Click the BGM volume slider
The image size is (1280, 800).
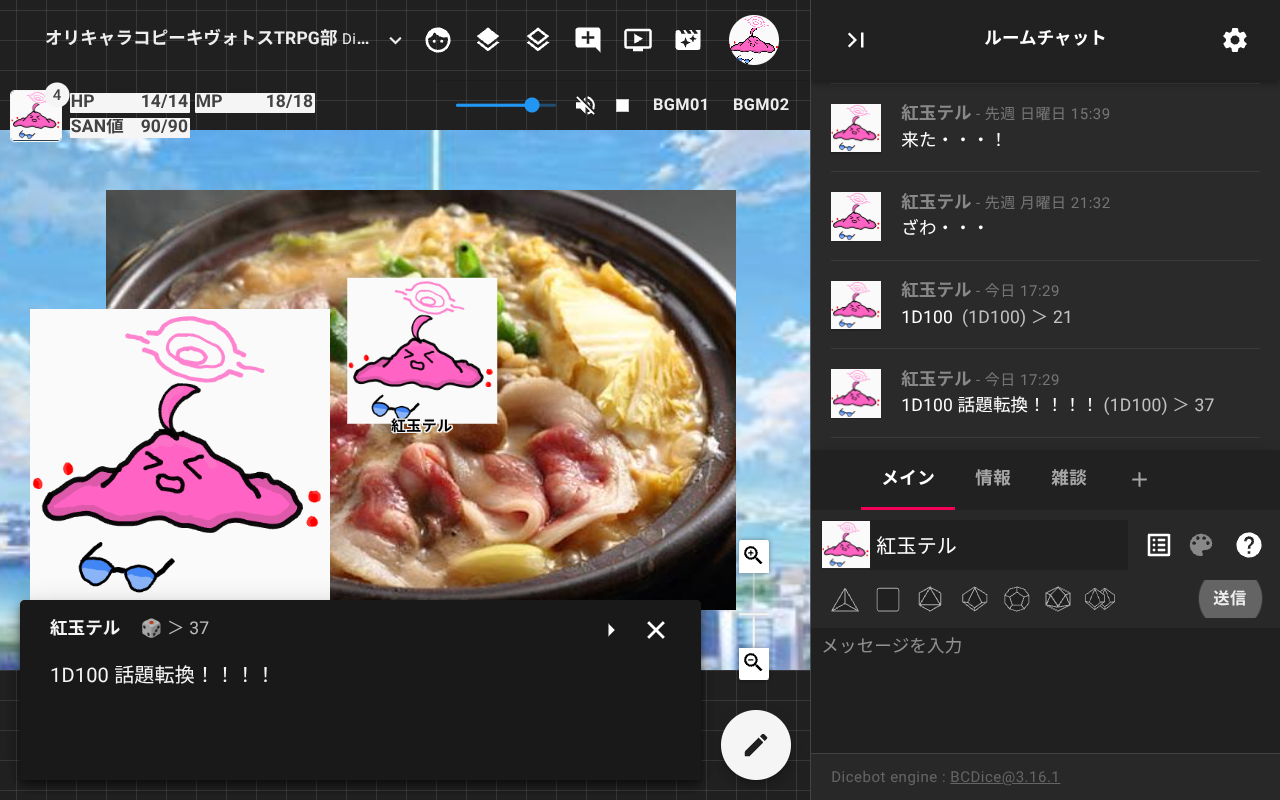click(506, 105)
